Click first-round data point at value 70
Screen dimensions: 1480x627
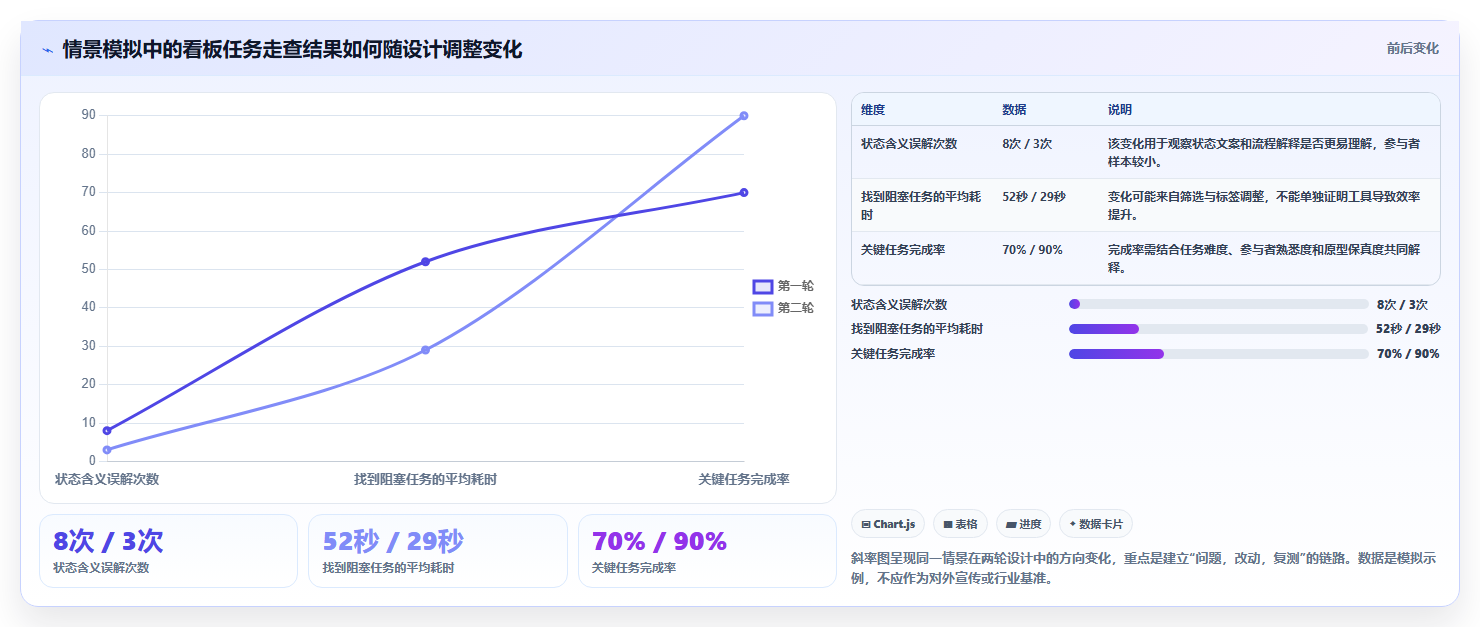(744, 193)
